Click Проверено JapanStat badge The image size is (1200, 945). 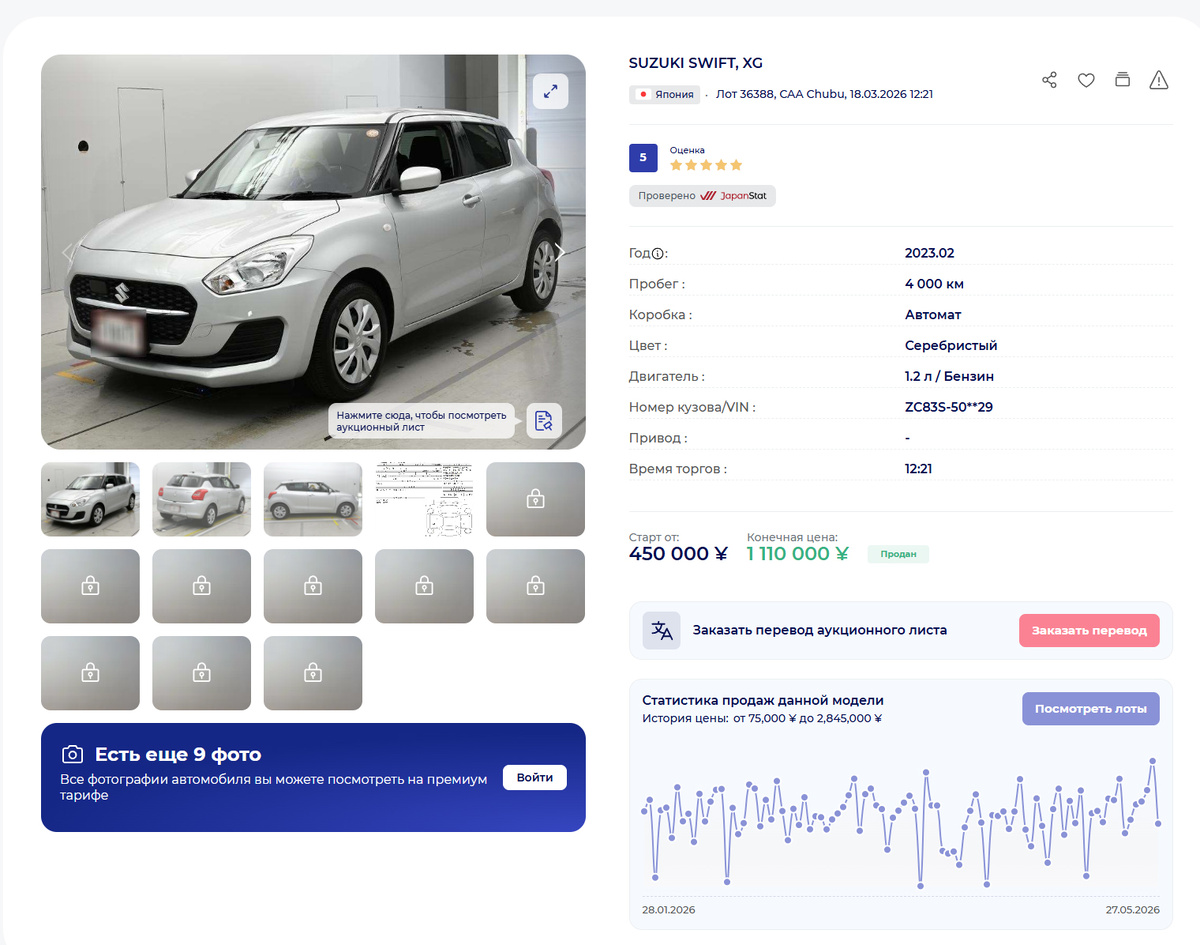(x=702, y=196)
